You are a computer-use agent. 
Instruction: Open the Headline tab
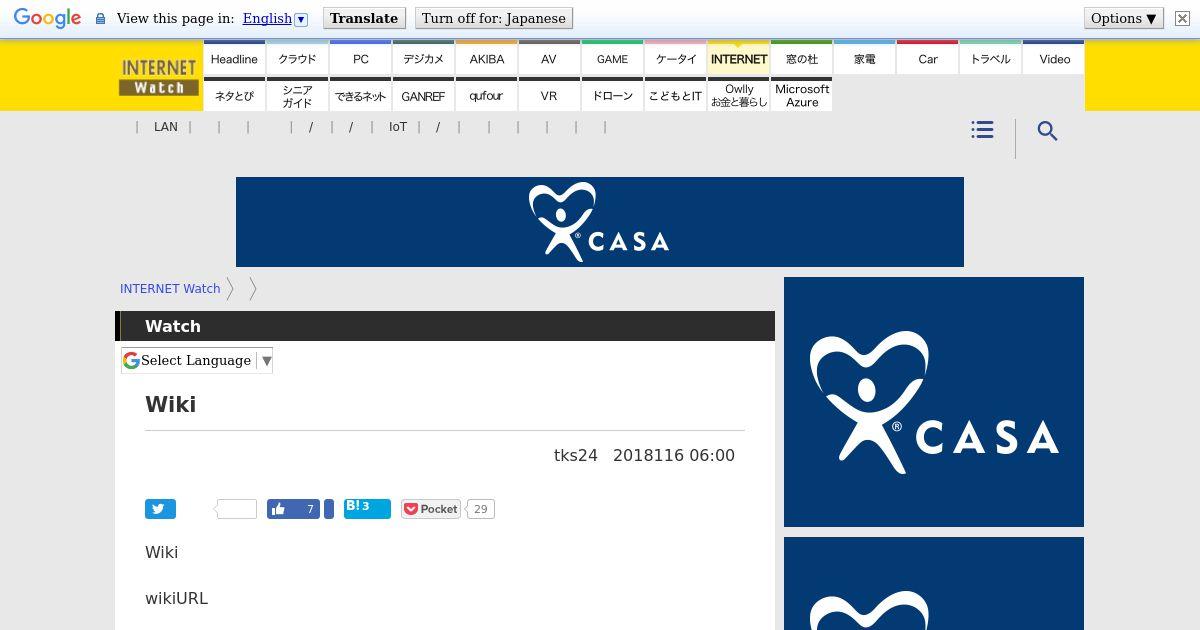(234, 58)
